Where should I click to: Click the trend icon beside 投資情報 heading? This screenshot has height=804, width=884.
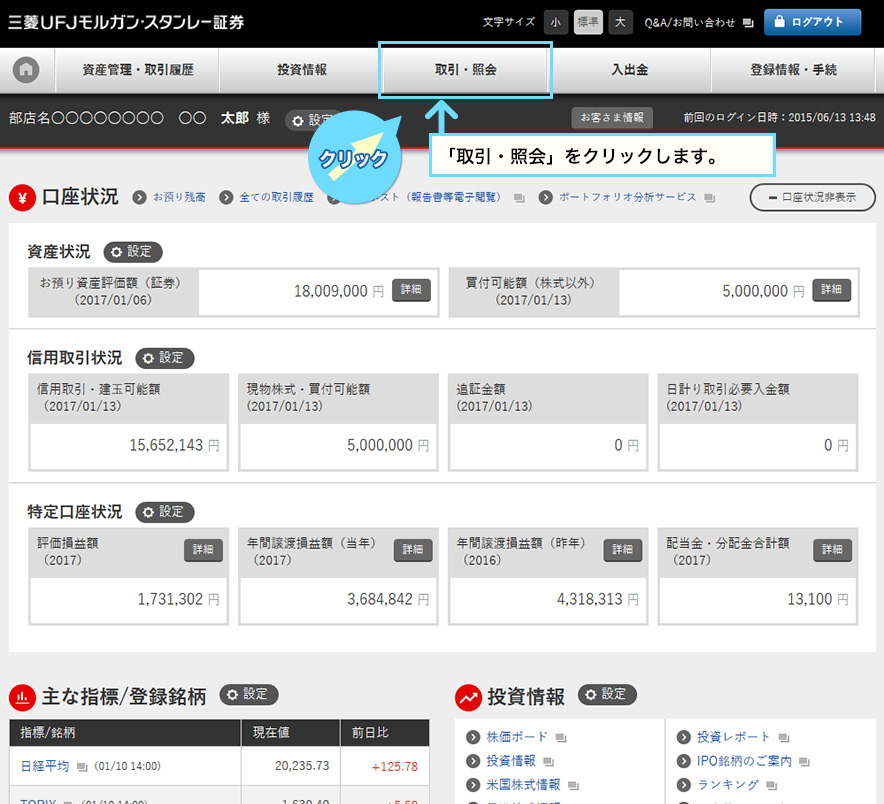(x=467, y=696)
